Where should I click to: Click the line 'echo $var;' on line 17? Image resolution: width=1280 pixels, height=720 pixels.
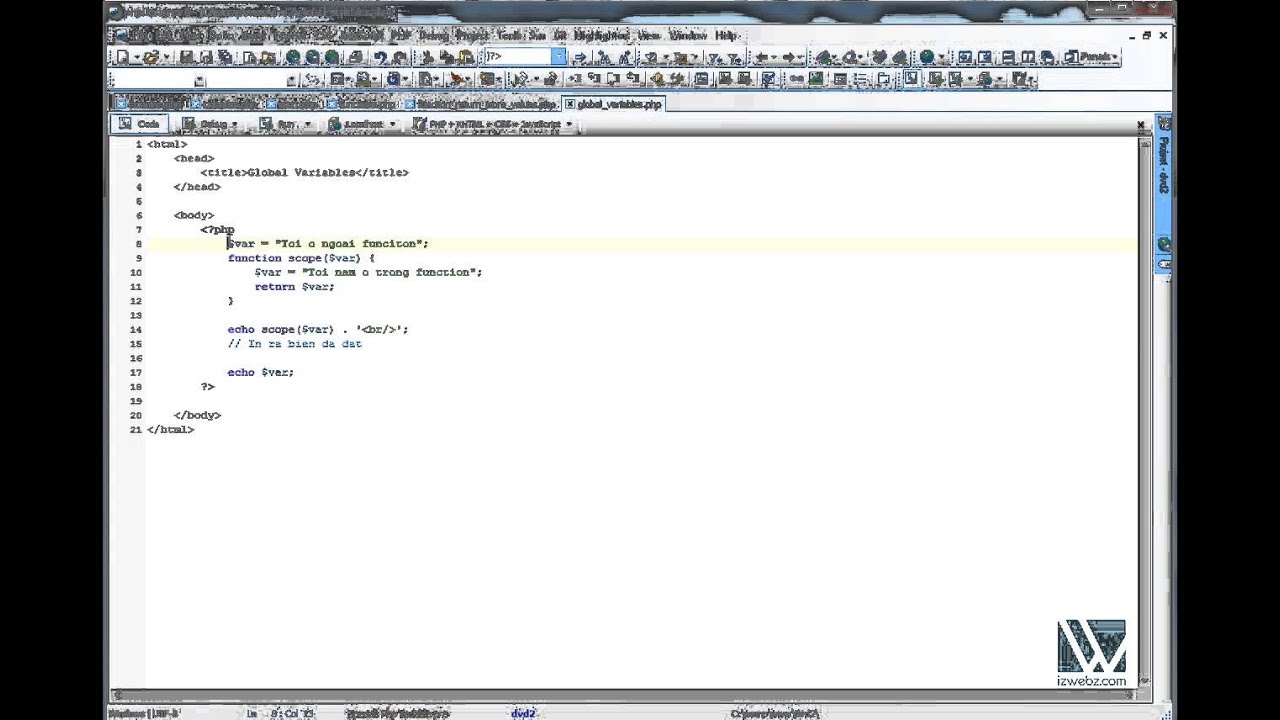coord(260,372)
